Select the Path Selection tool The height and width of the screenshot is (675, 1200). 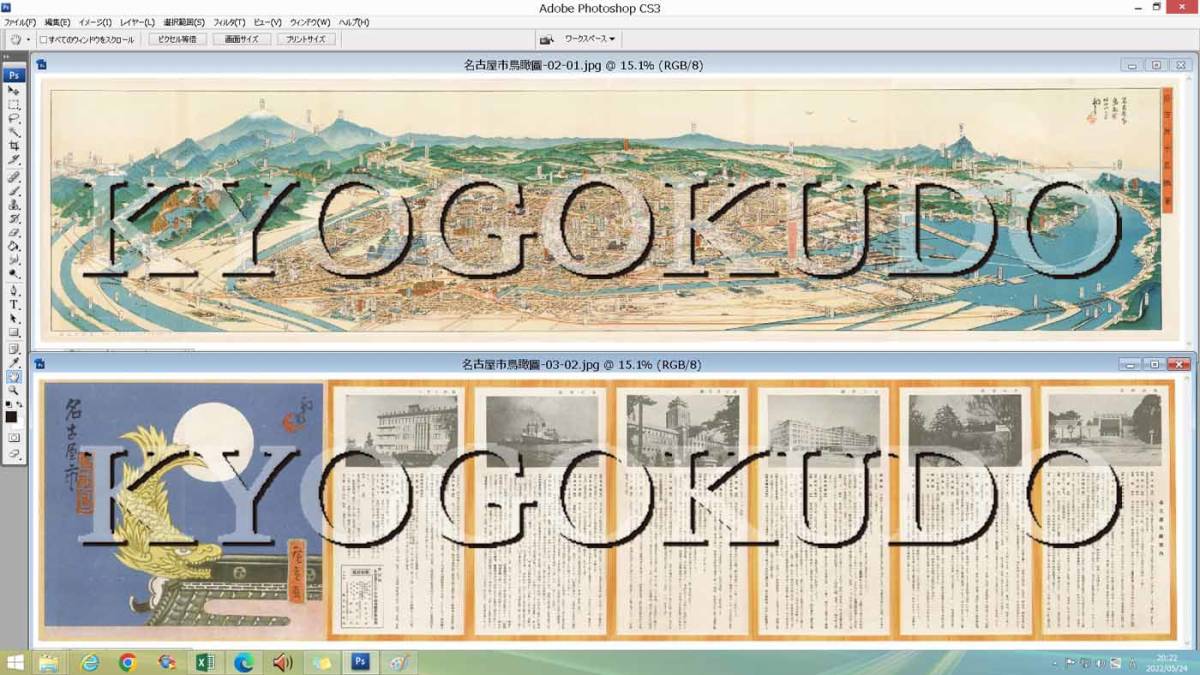pos(14,319)
